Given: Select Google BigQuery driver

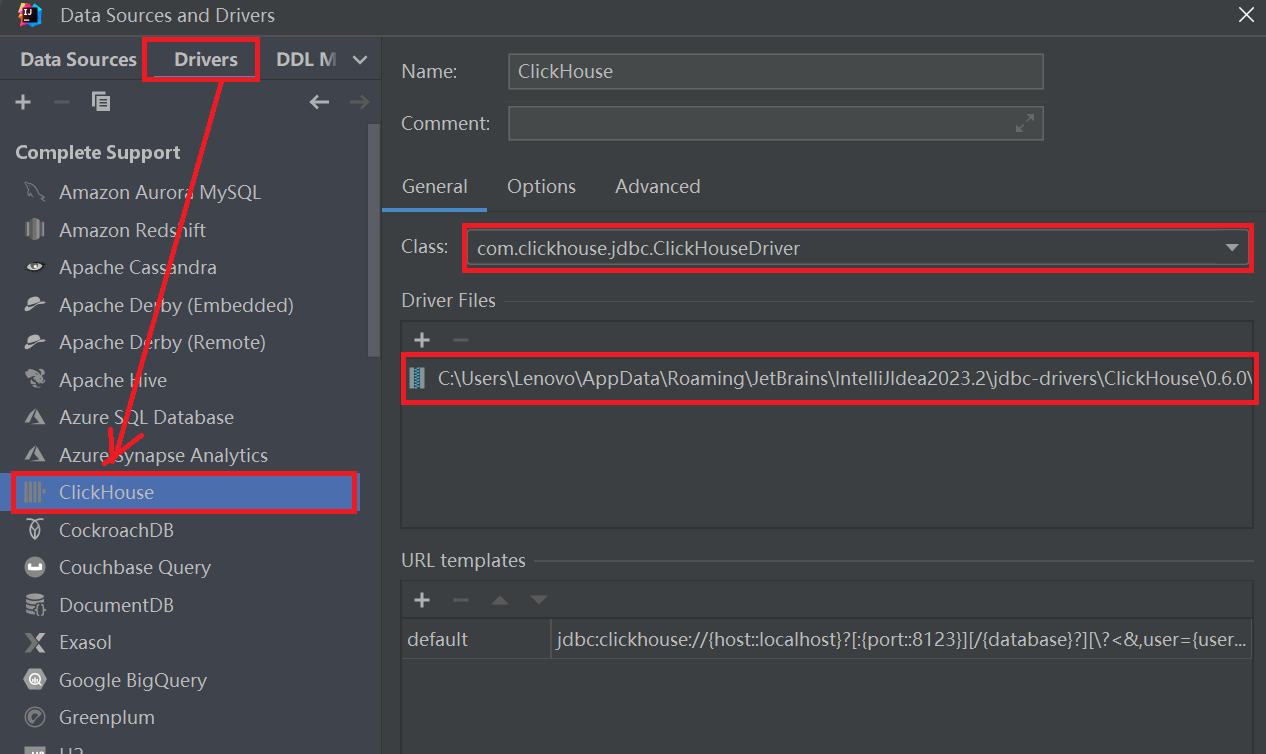Looking at the screenshot, I should pos(133,680).
